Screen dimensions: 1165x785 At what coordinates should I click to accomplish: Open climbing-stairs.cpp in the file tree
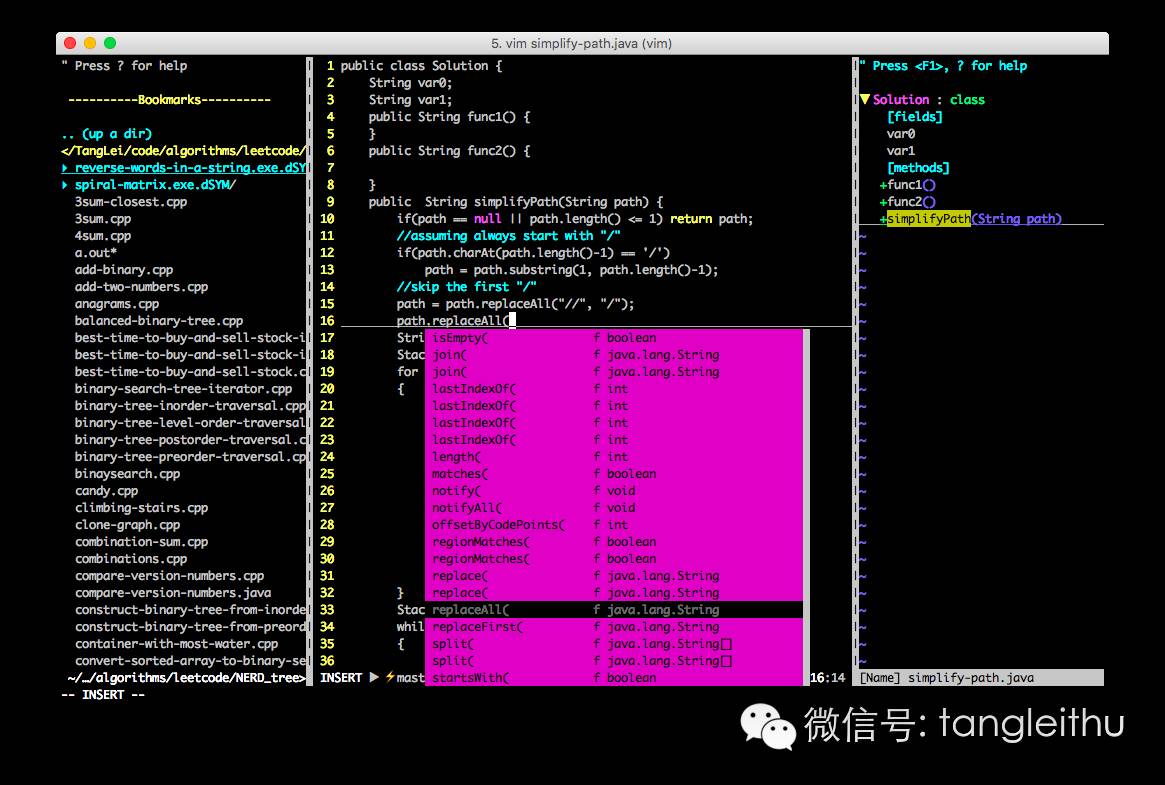141,508
